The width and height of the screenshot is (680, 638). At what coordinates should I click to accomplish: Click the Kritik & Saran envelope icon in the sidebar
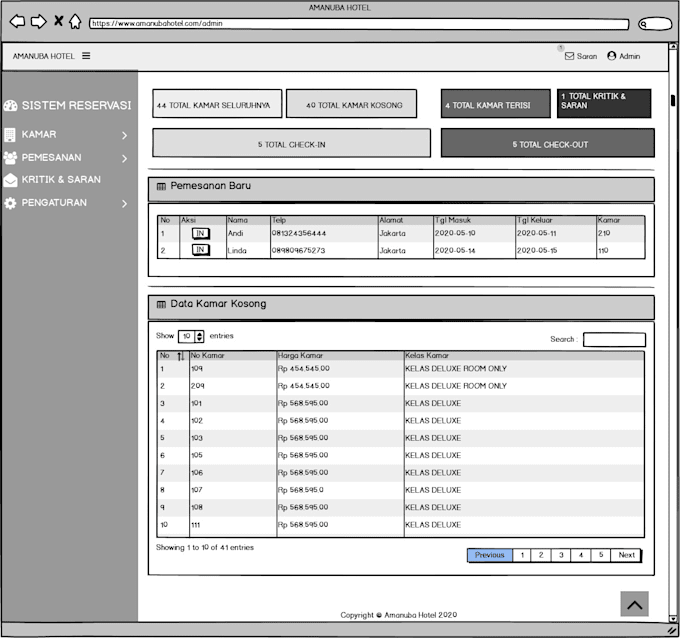(x=10, y=180)
